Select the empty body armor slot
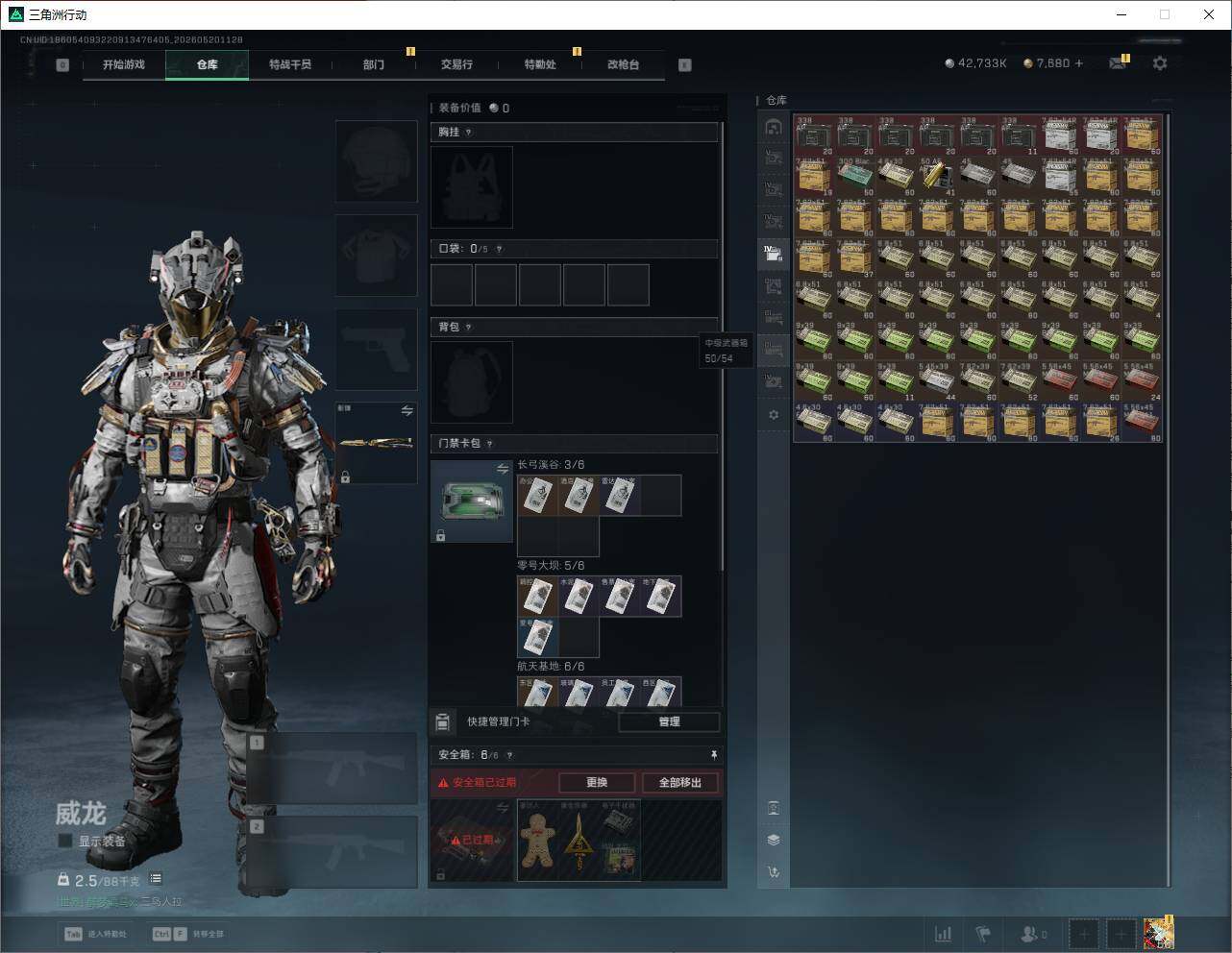 pos(376,256)
